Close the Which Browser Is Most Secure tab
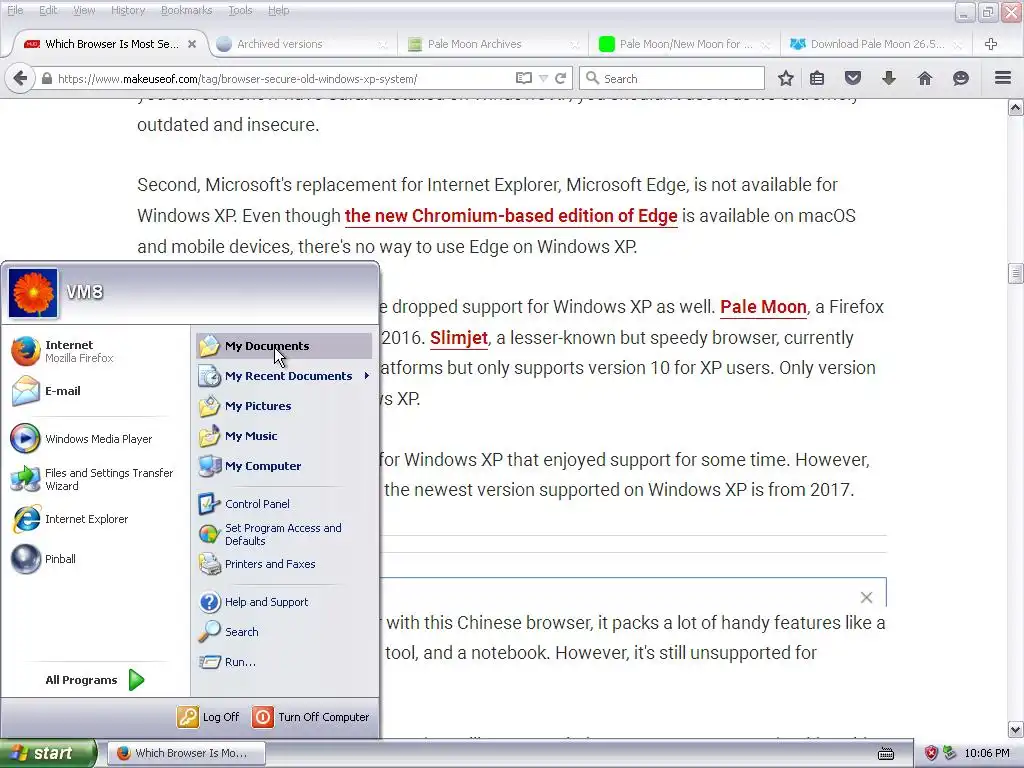 [x=191, y=44]
